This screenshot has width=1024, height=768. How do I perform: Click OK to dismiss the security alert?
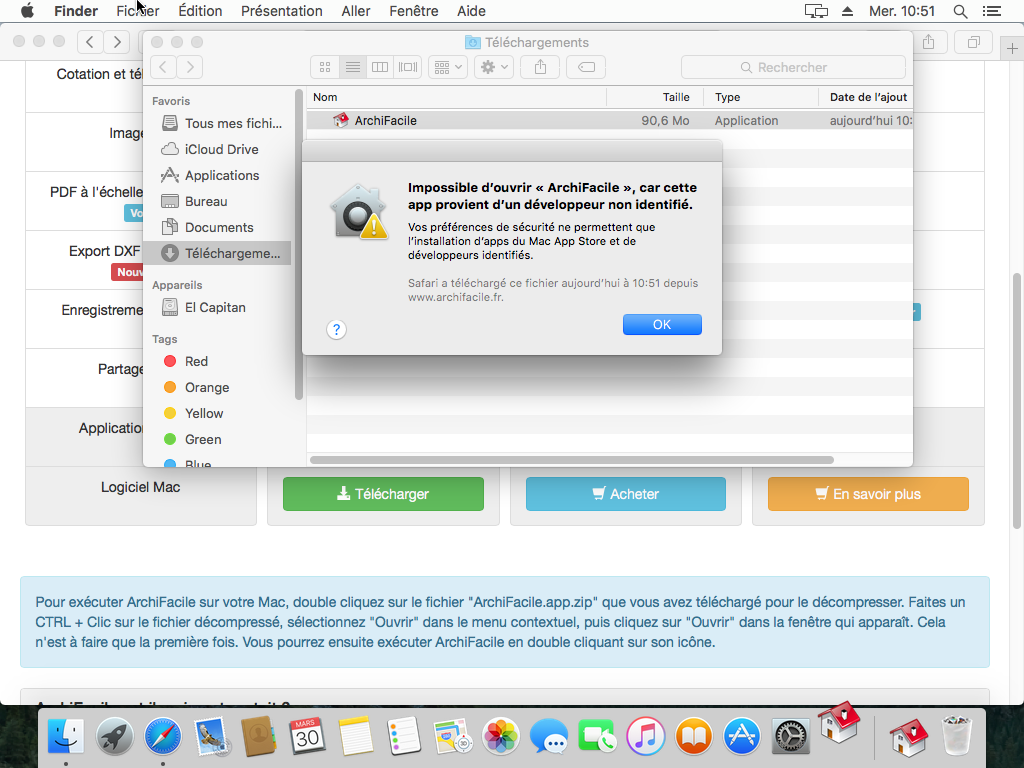pyautogui.click(x=661, y=325)
